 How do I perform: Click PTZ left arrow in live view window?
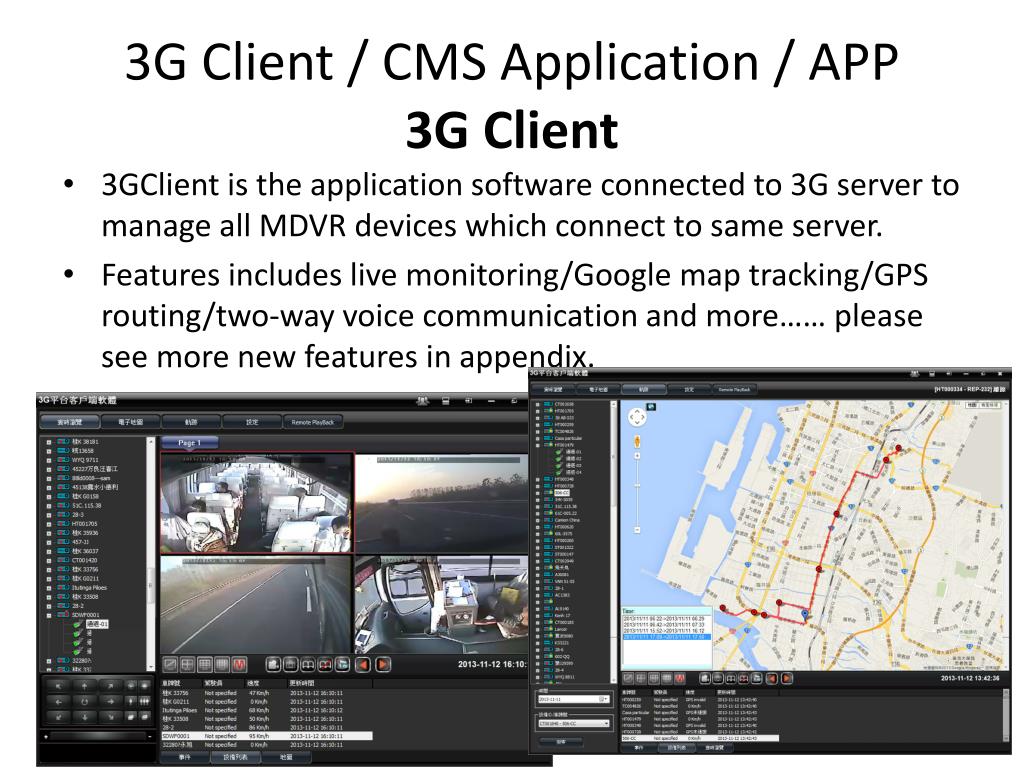59,701
